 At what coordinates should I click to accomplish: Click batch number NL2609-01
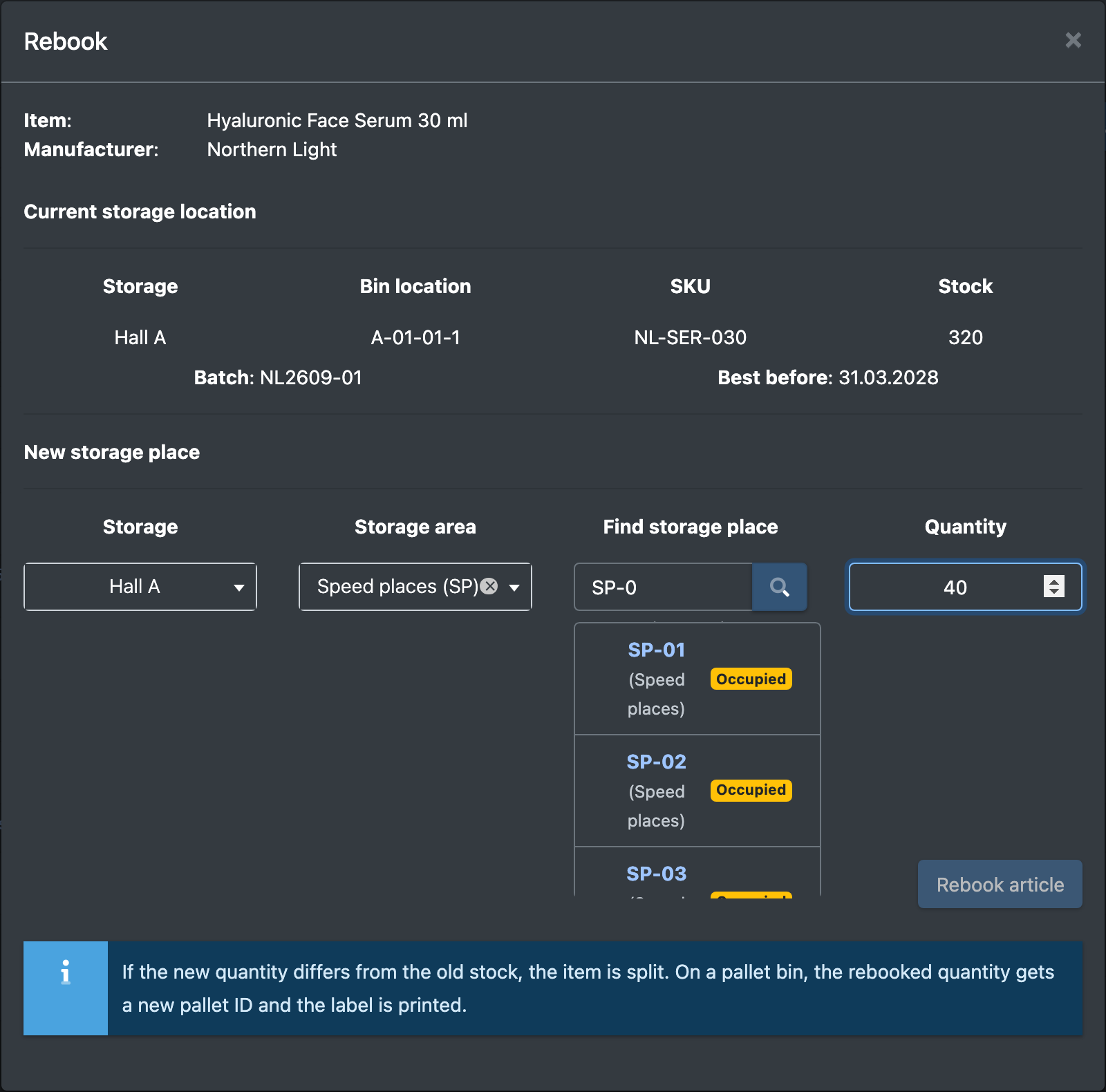coord(311,377)
